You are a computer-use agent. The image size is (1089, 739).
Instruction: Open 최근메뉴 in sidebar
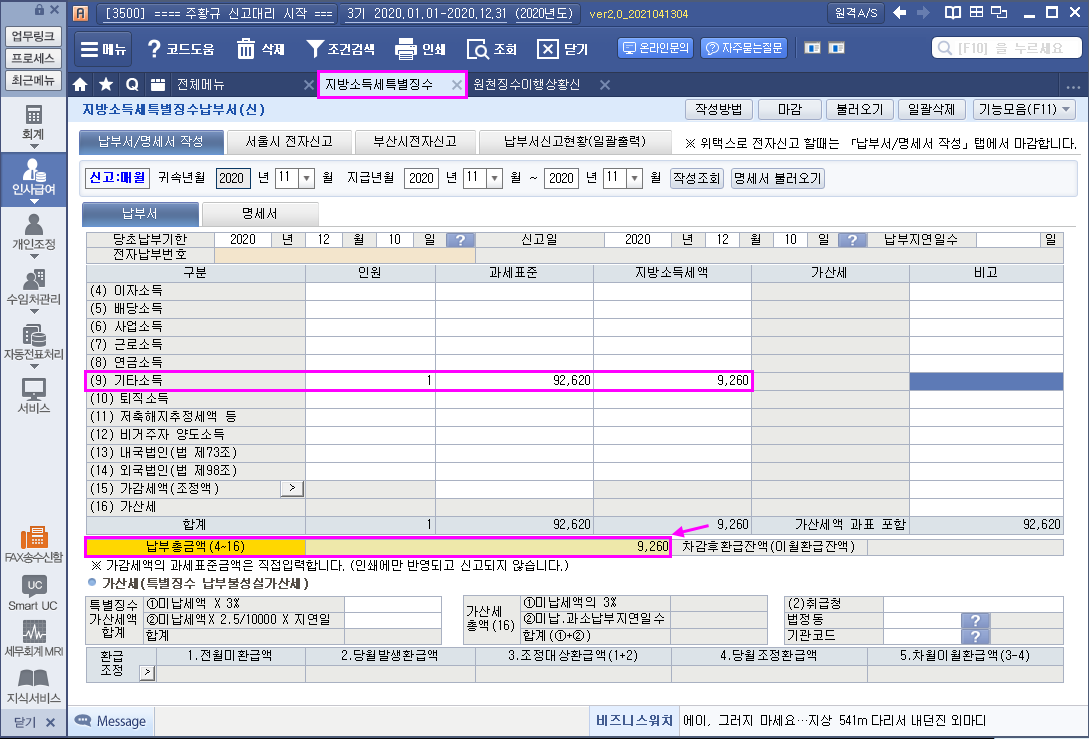coord(33,81)
